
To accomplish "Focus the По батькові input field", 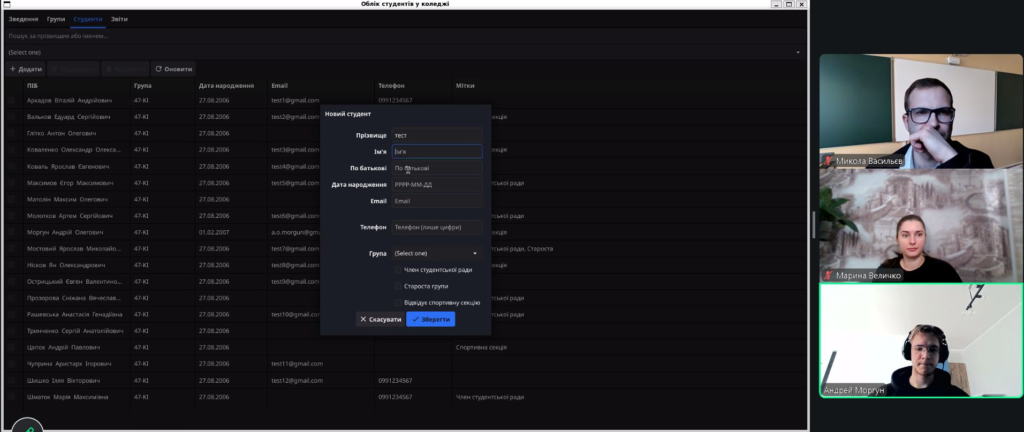I will point(436,168).
